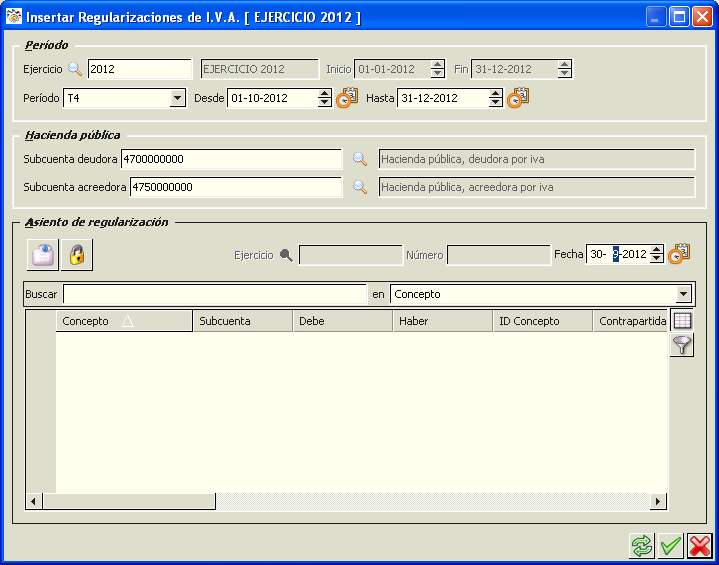Click the Contrapartida column header
The width and height of the screenshot is (719, 565).
pos(631,321)
